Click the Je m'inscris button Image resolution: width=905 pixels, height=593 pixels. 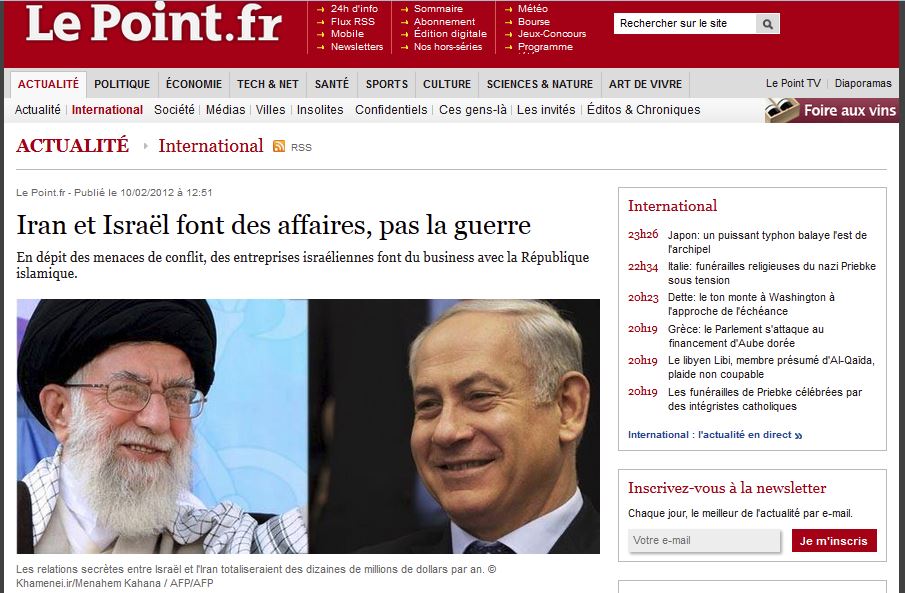coord(834,540)
